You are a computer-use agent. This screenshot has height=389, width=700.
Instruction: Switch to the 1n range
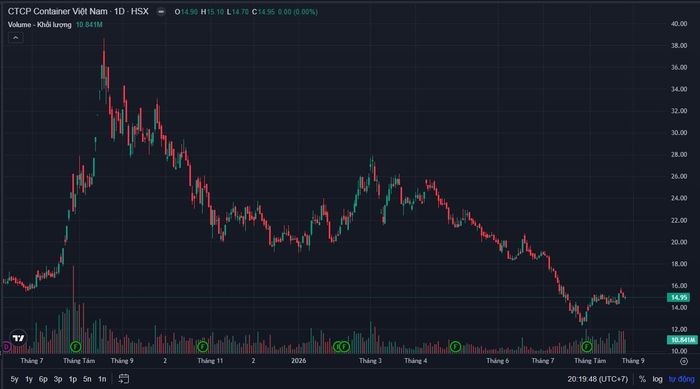[x=102, y=379]
